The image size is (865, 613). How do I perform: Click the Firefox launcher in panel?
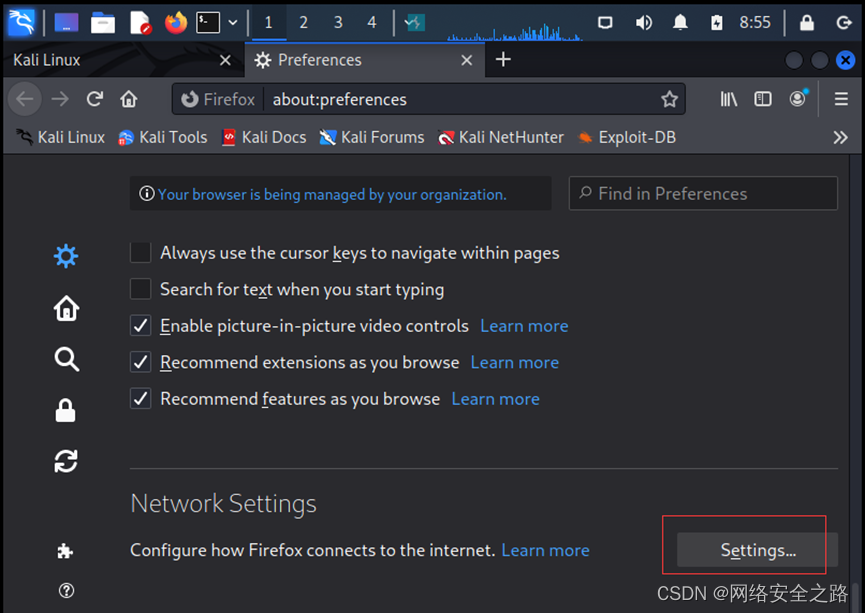click(176, 23)
